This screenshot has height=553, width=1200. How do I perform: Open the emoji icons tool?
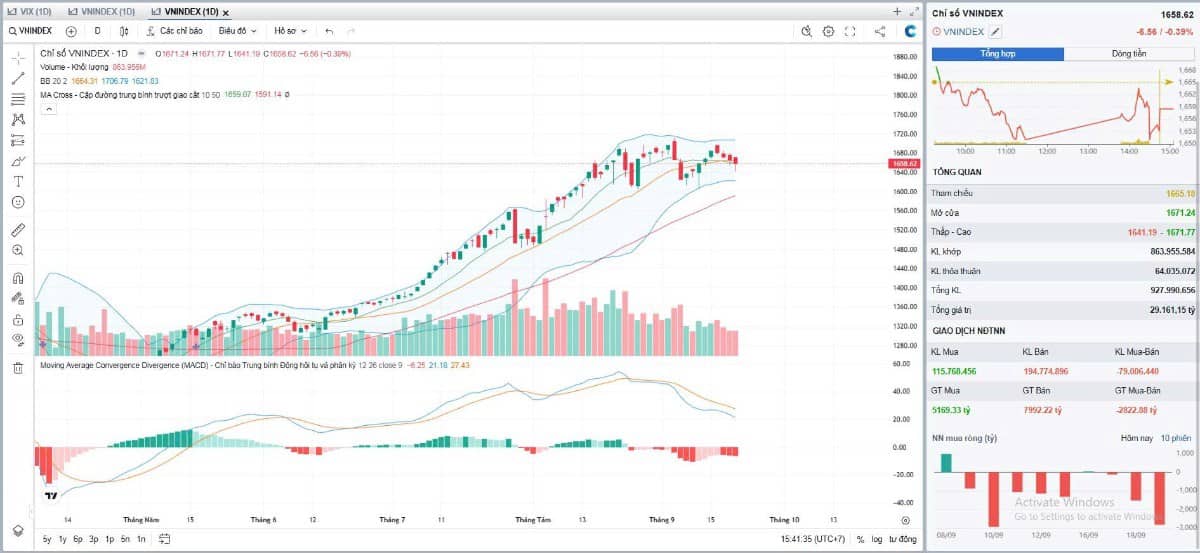[x=17, y=201]
